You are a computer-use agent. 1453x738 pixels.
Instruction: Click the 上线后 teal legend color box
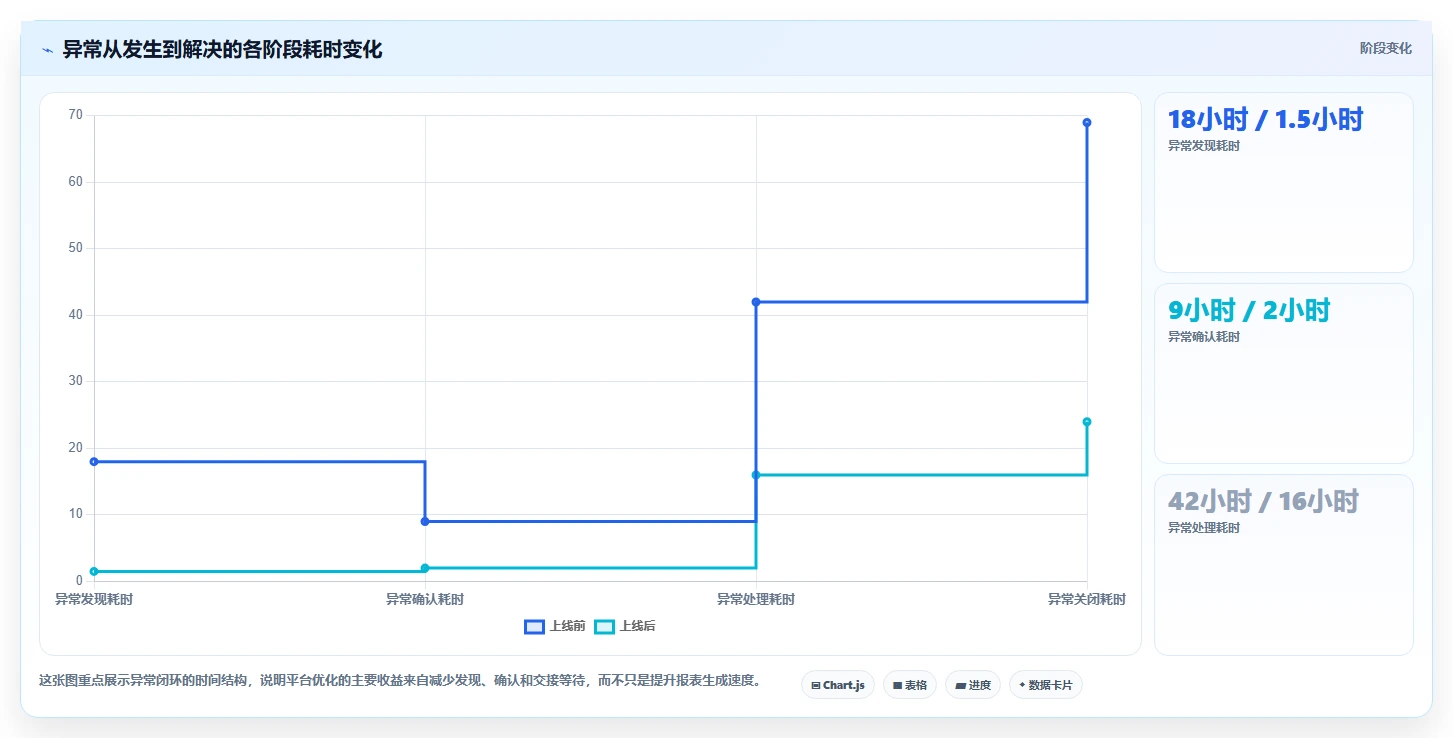click(604, 627)
